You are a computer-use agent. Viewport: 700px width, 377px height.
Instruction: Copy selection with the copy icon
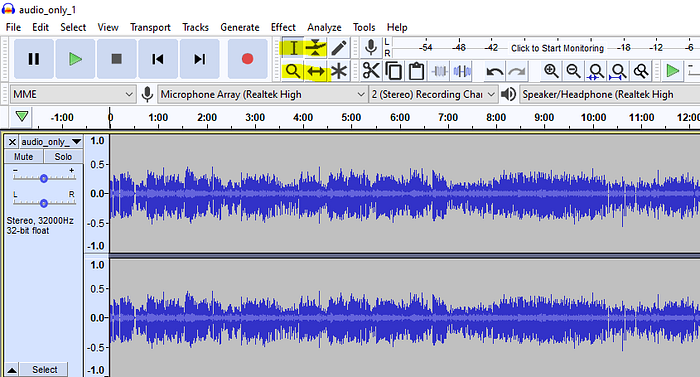393,71
